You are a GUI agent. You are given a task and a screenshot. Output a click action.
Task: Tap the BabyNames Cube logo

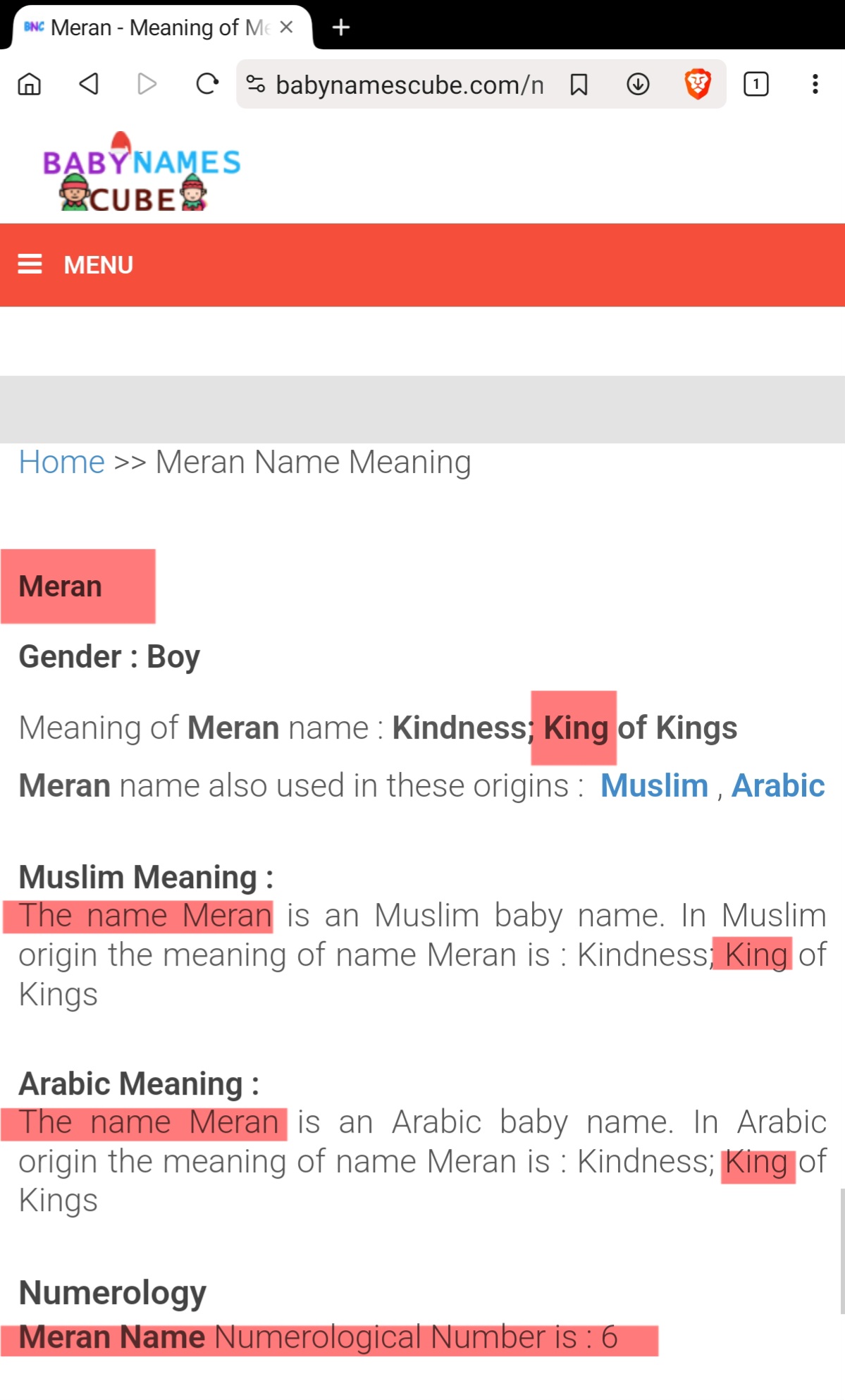tap(141, 173)
